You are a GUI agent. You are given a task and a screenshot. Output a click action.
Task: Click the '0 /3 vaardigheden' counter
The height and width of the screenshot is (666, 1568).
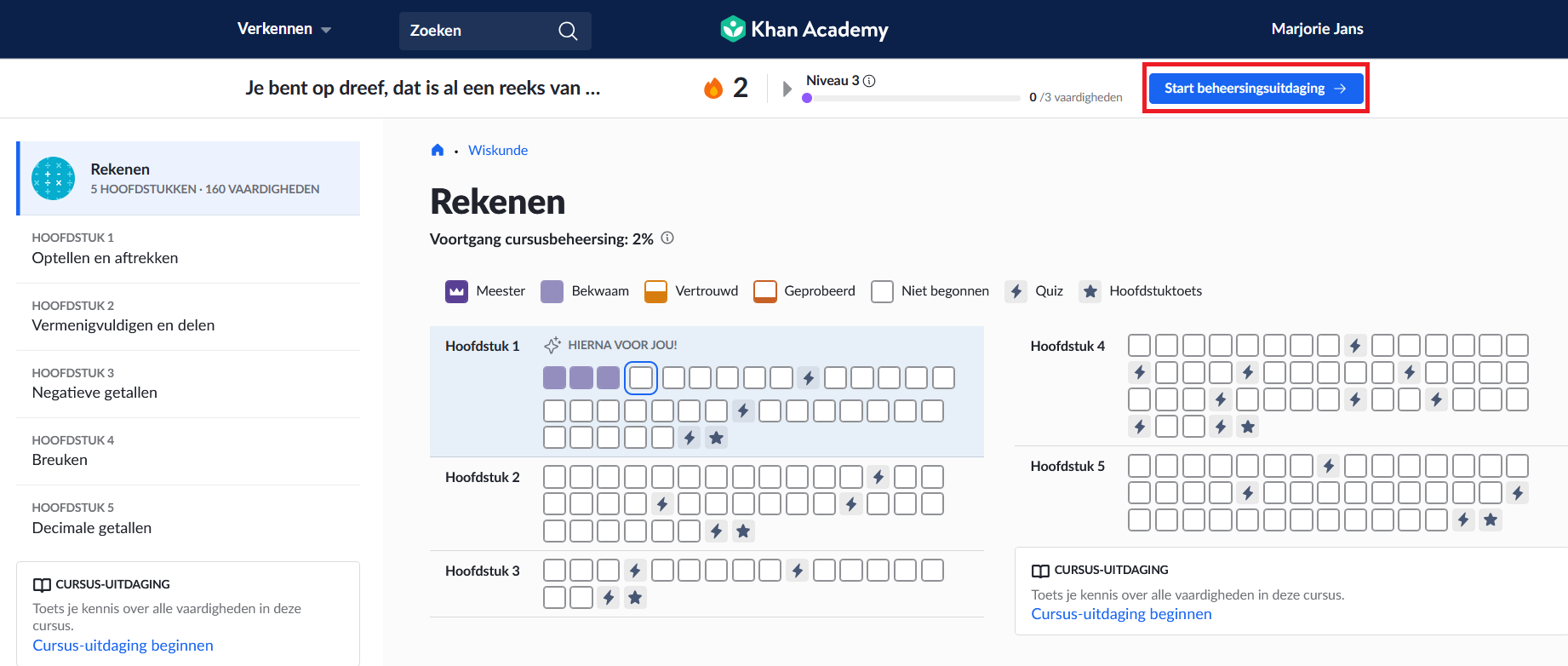coord(1076,97)
